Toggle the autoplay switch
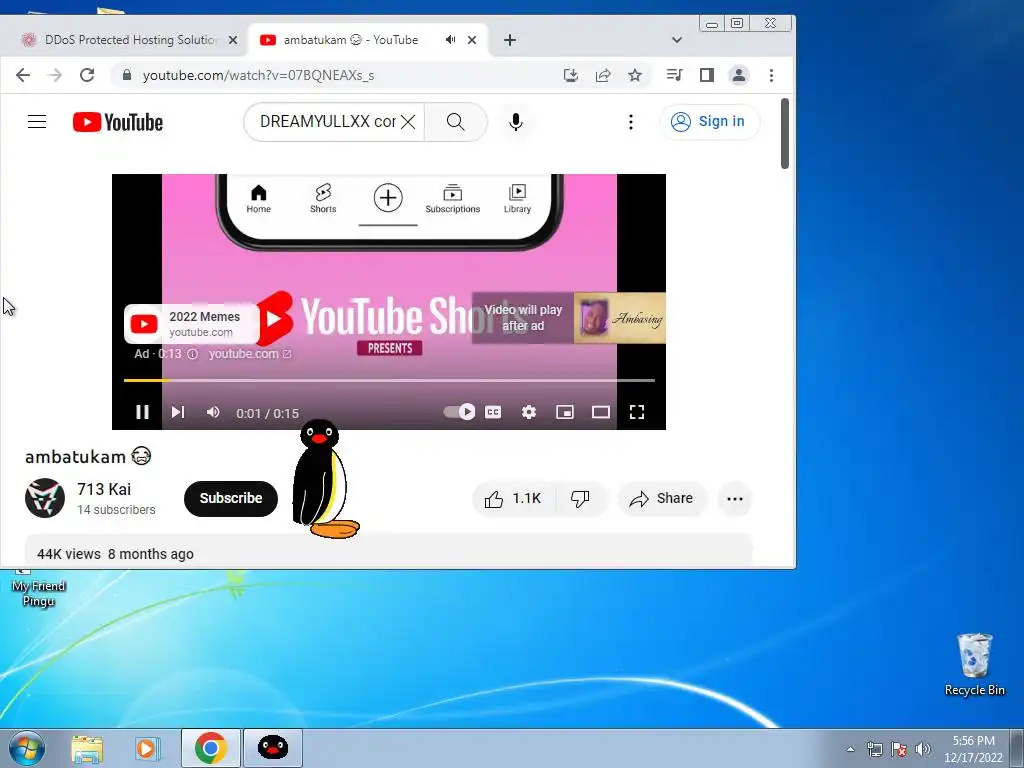The height and width of the screenshot is (768, 1024). (x=460, y=411)
